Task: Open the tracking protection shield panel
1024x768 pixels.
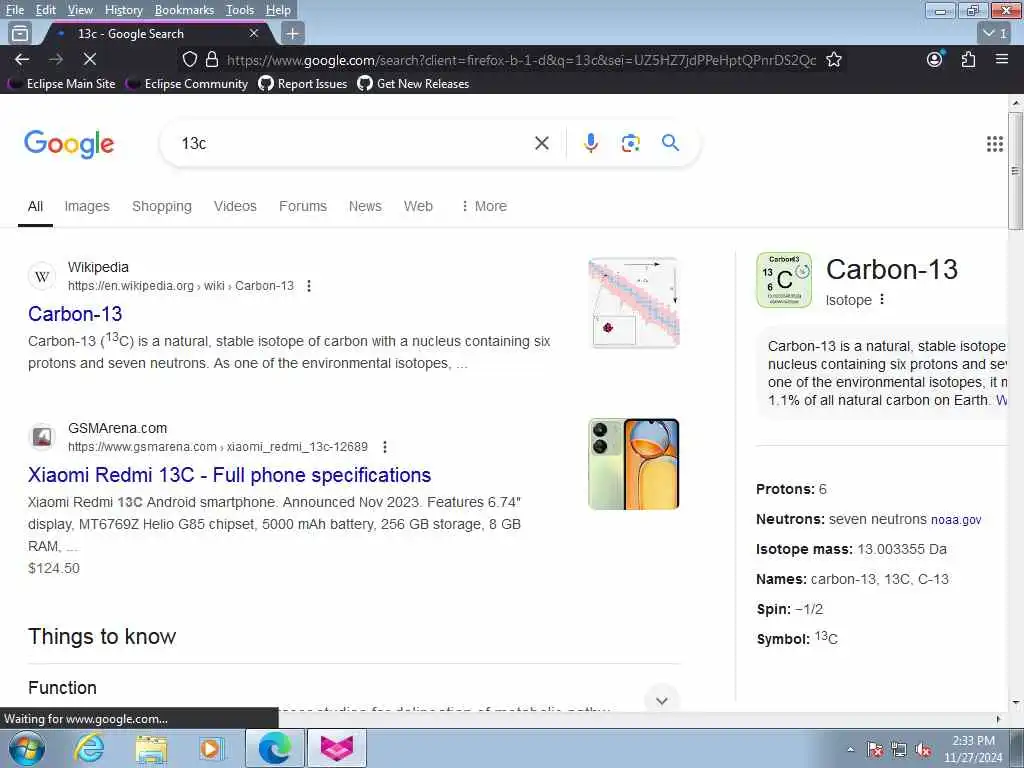Action: pos(189,59)
